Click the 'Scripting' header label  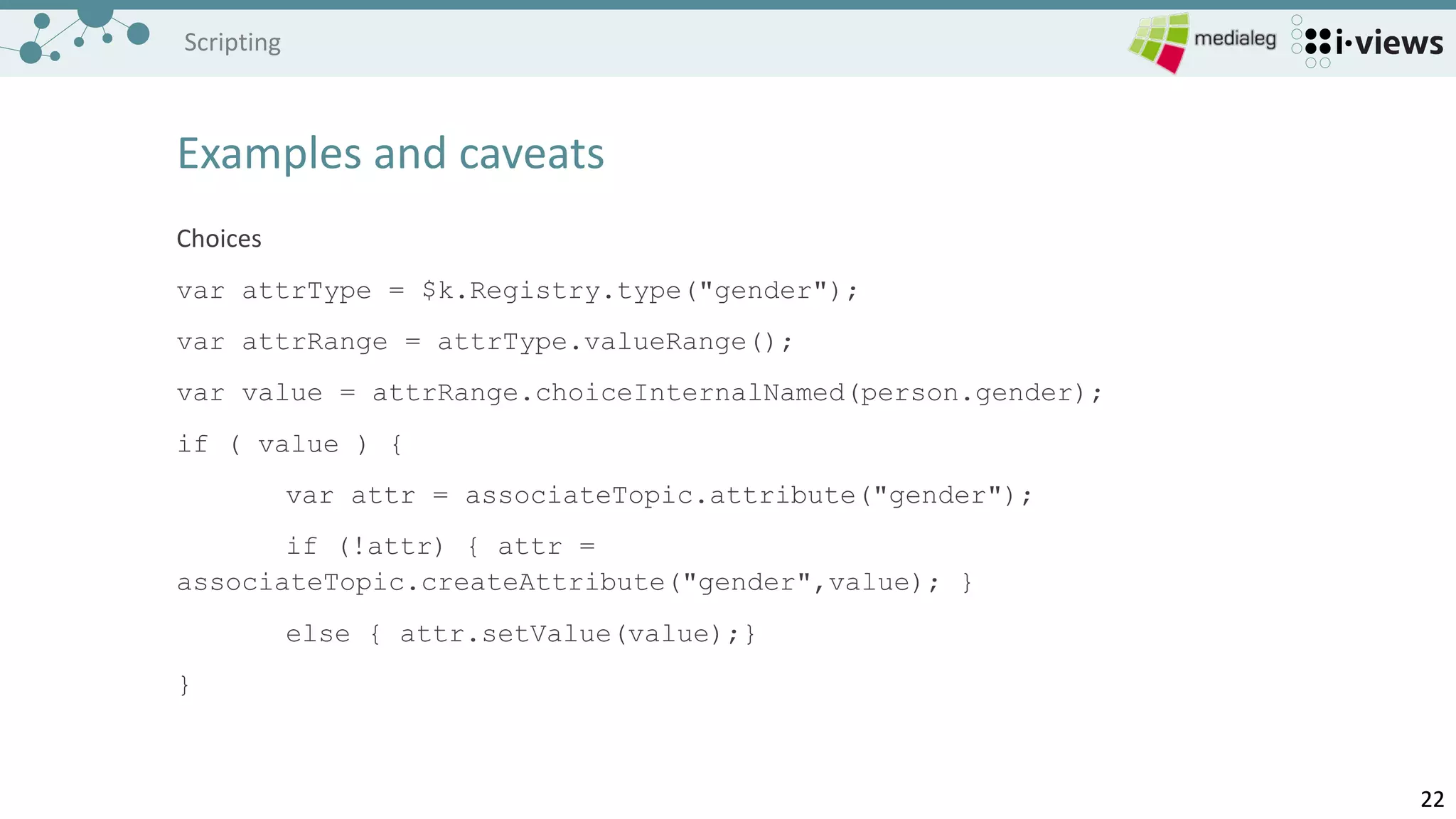tap(232, 43)
